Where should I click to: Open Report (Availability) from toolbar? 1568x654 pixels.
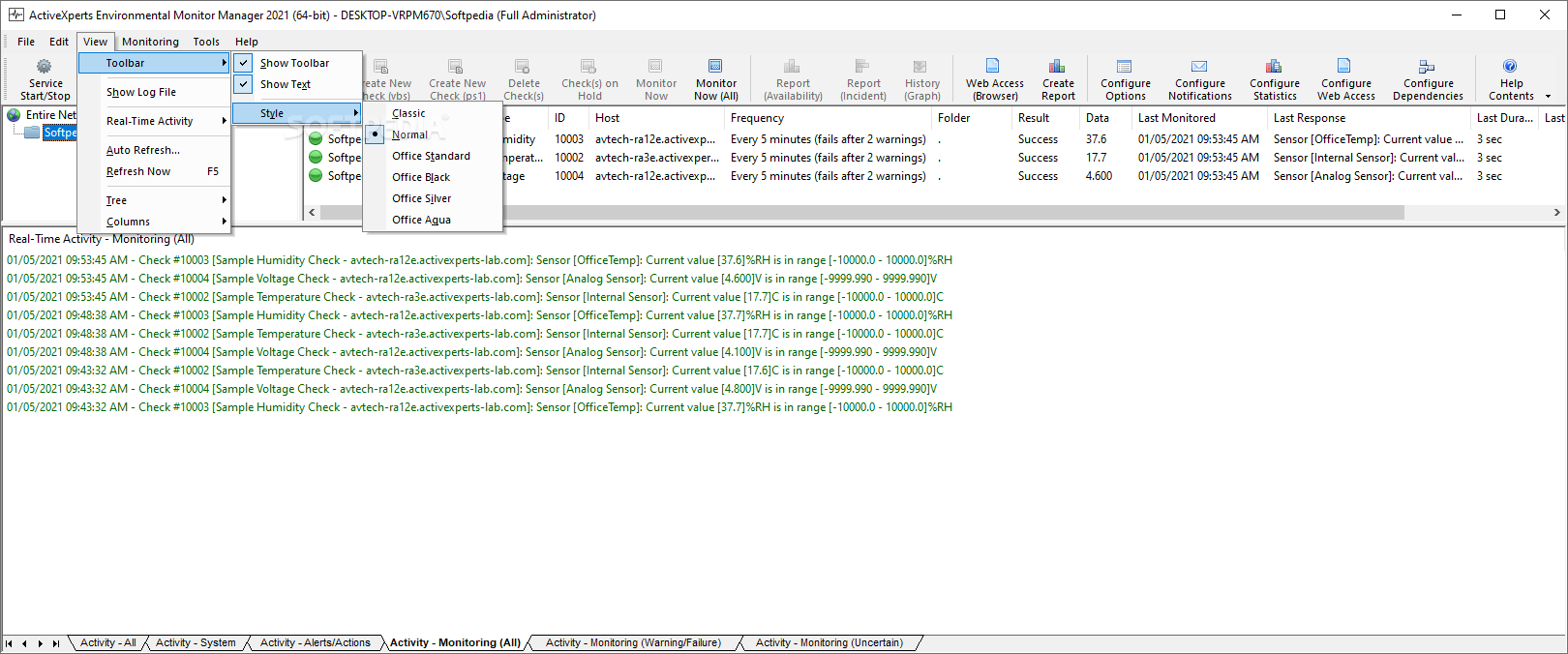click(x=792, y=67)
